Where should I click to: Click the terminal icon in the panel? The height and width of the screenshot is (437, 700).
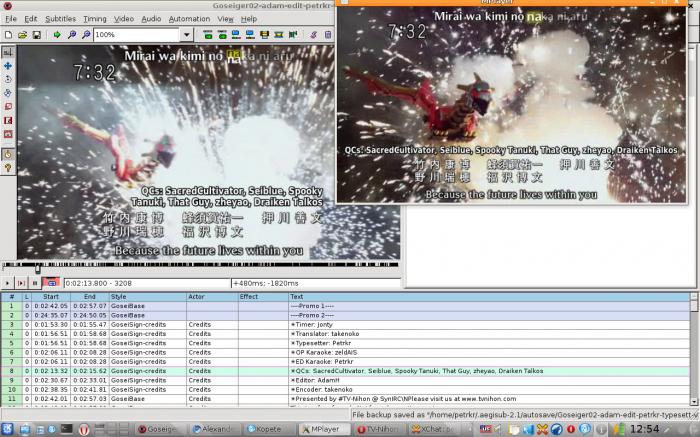[67, 429]
